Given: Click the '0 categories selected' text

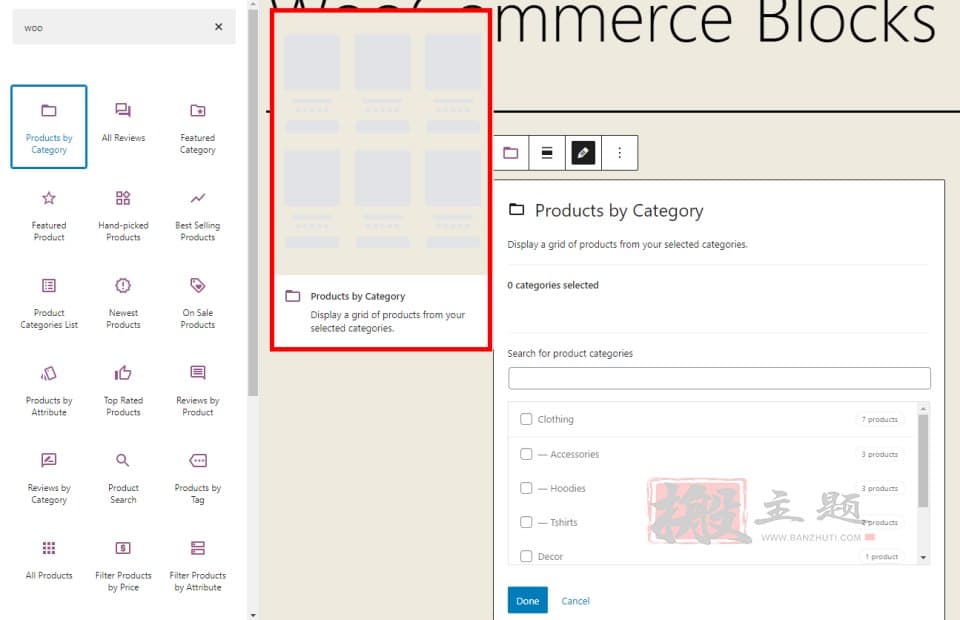Looking at the screenshot, I should tap(553, 285).
